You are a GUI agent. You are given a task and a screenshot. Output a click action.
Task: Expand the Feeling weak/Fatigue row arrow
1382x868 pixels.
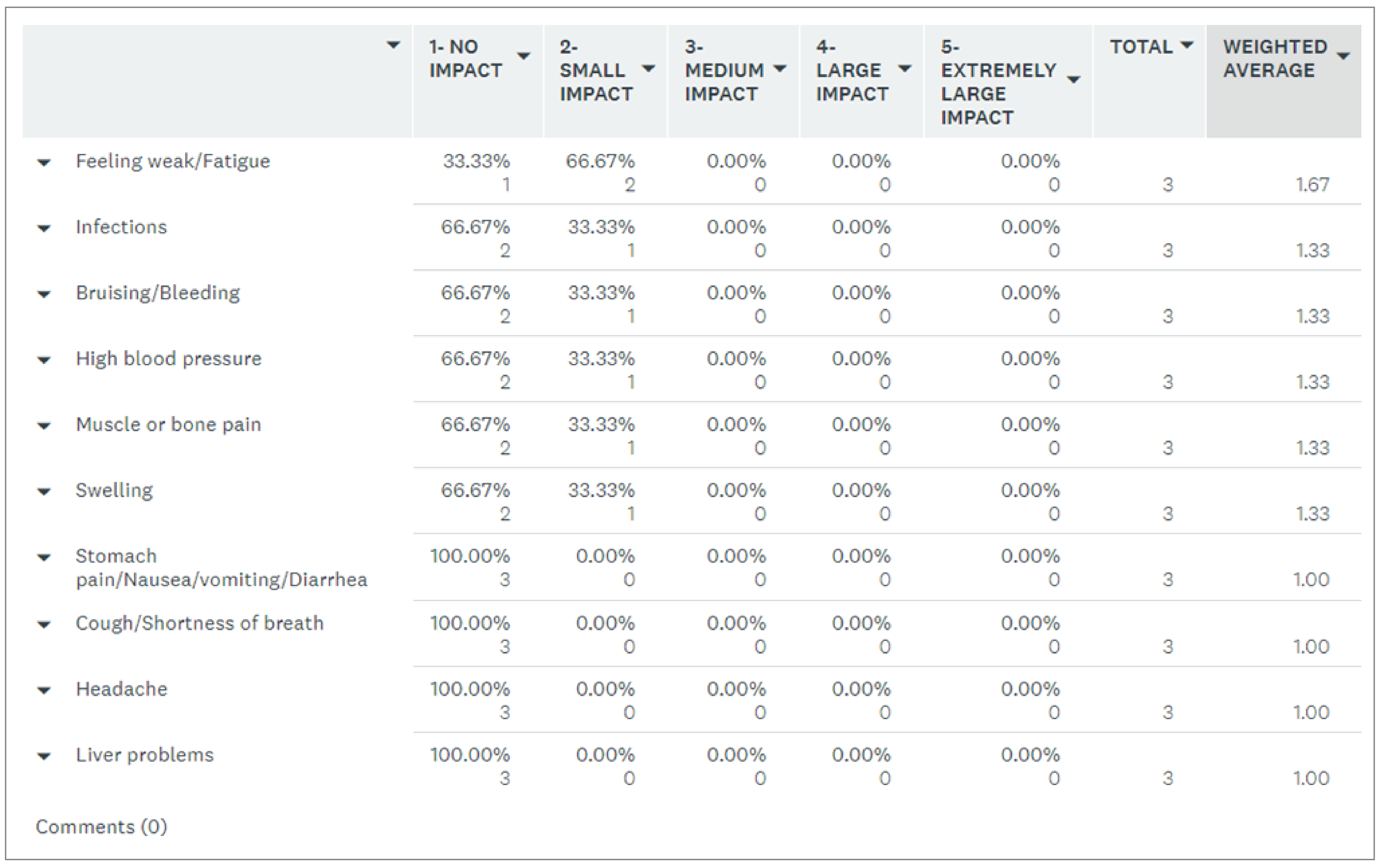pos(44,163)
